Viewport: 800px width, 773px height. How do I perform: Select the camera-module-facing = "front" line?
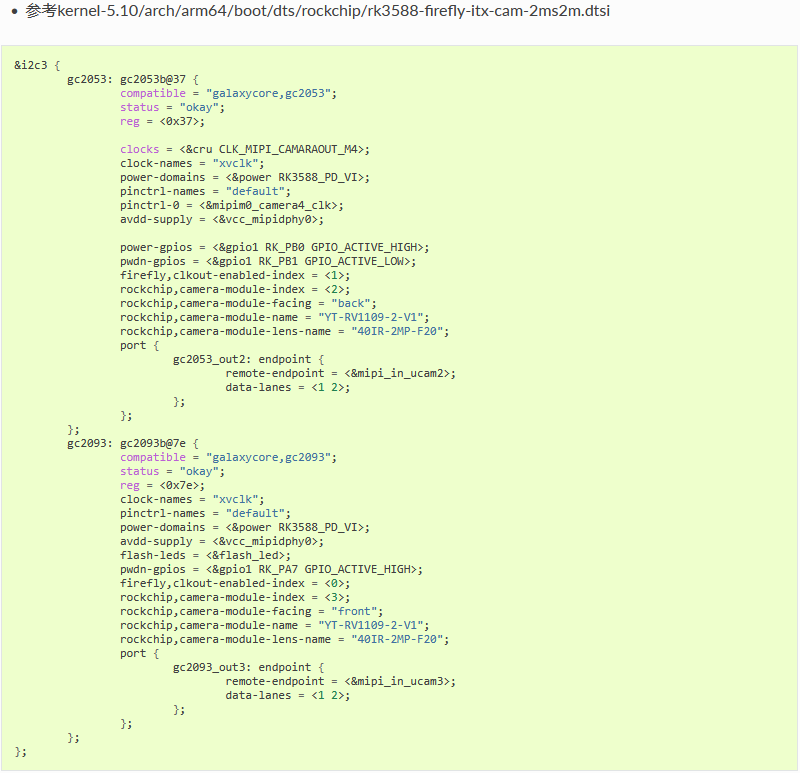coord(251,611)
